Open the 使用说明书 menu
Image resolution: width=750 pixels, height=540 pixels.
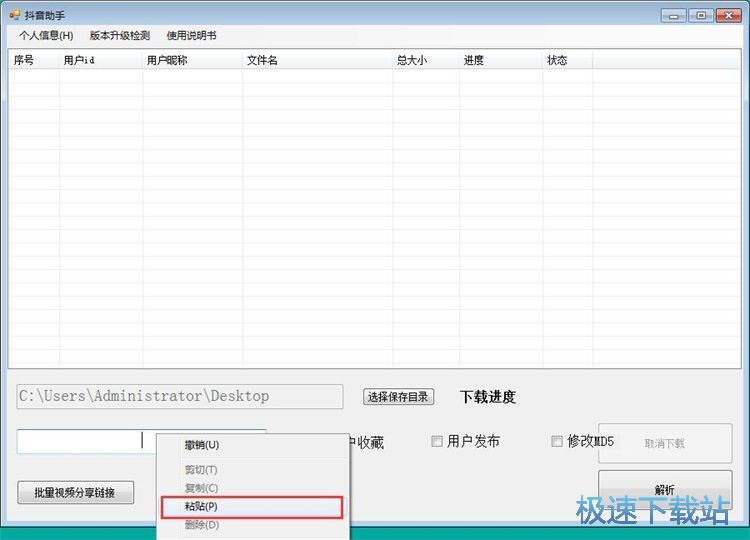tap(191, 35)
